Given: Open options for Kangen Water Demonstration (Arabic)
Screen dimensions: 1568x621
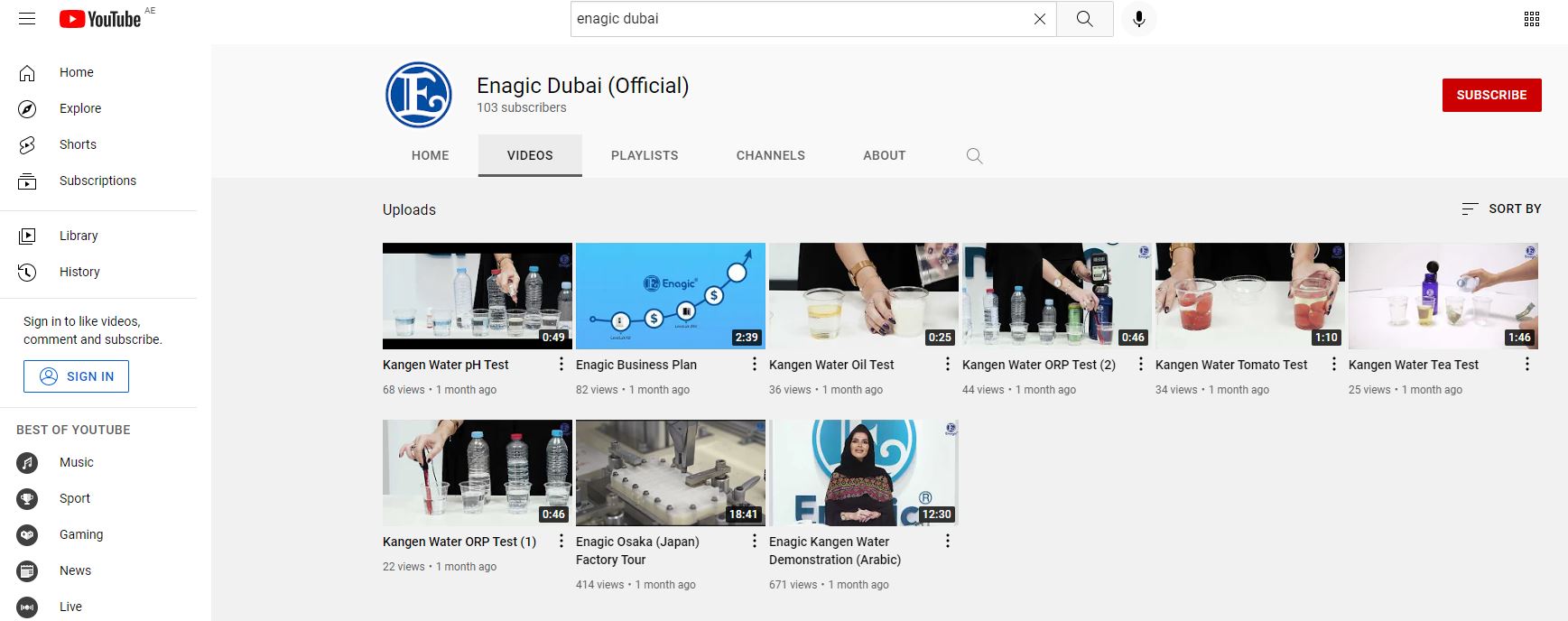Looking at the screenshot, I should 948,541.
